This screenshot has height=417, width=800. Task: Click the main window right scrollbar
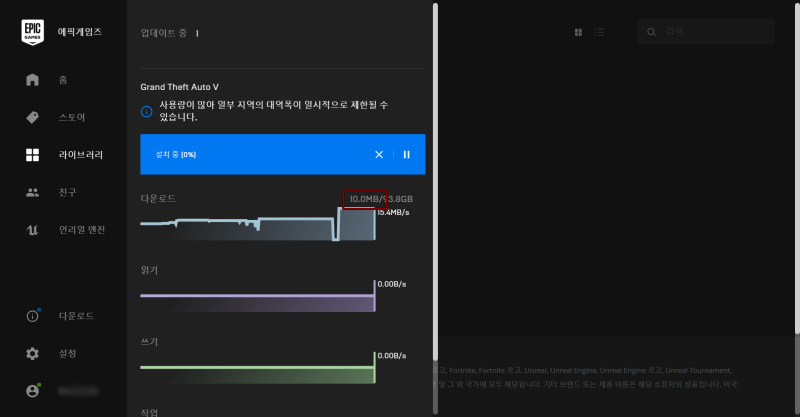797,167
